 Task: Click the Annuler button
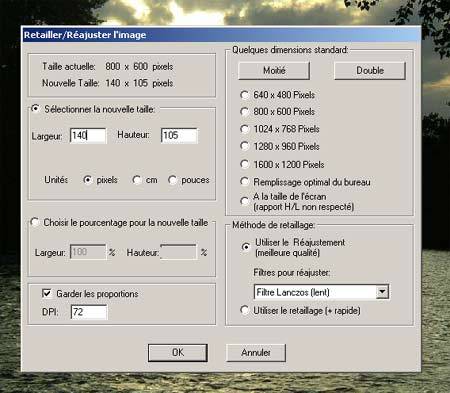point(256,353)
